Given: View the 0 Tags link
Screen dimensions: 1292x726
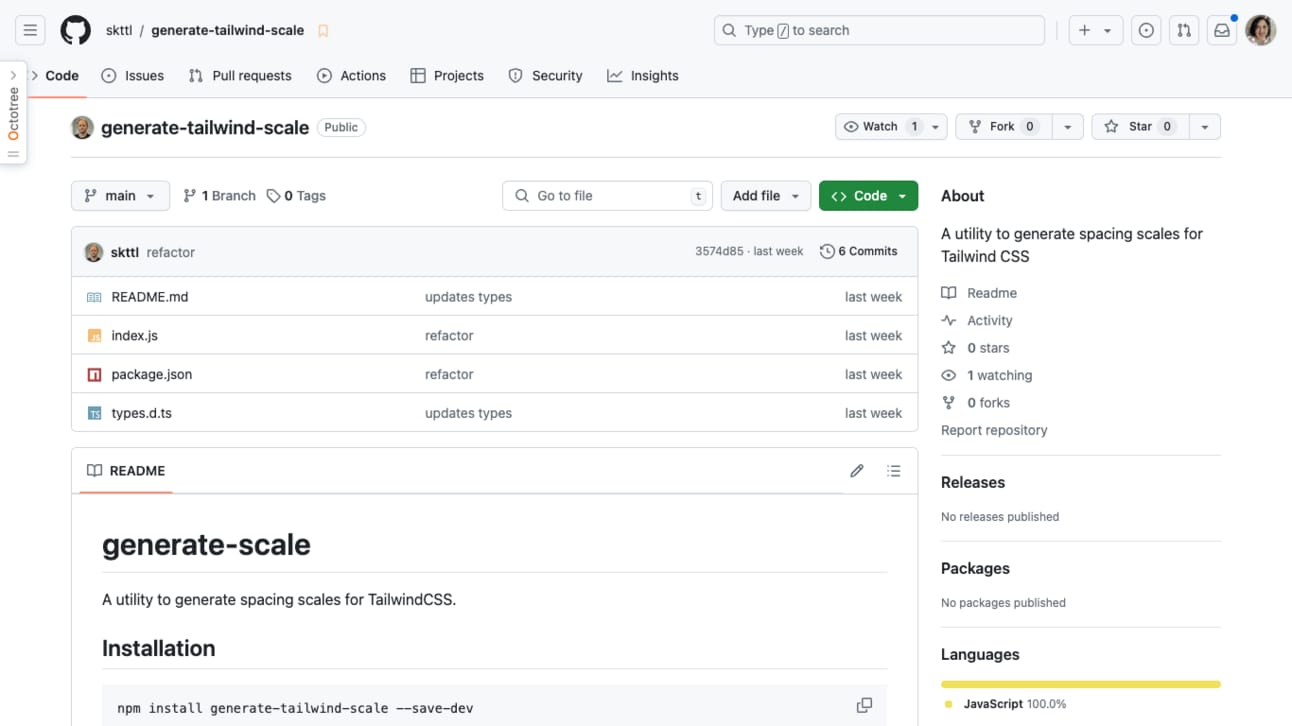Looking at the screenshot, I should pos(296,196).
